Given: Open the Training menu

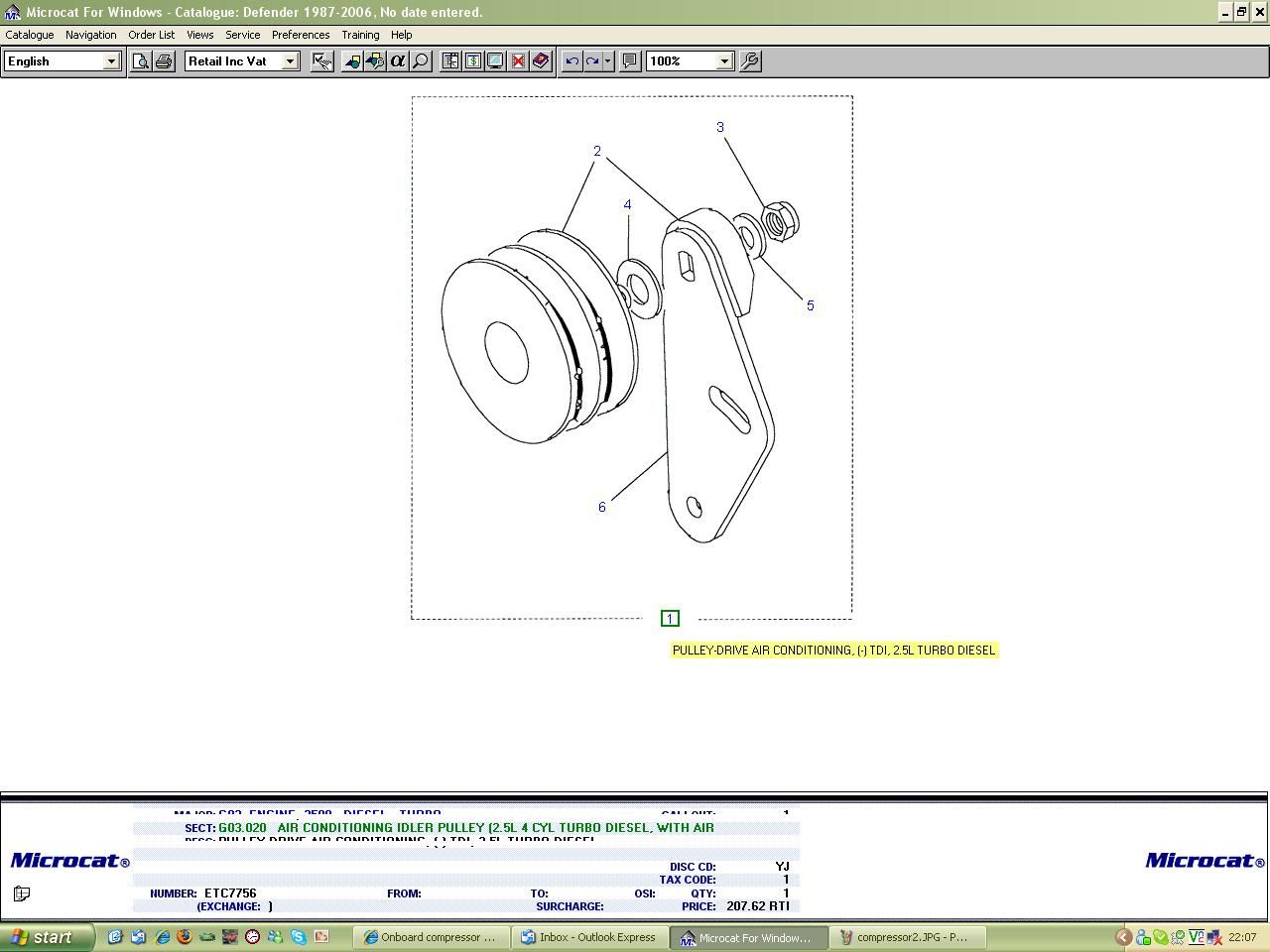Looking at the screenshot, I should tap(361, 35).
